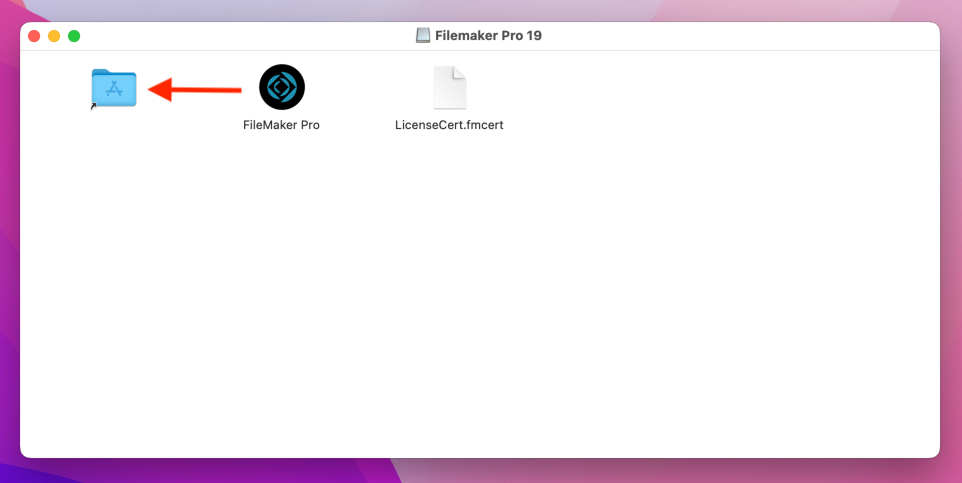Click the tail end of the red arrow
This screenshot has height=483, width=962.
[236, 91]
